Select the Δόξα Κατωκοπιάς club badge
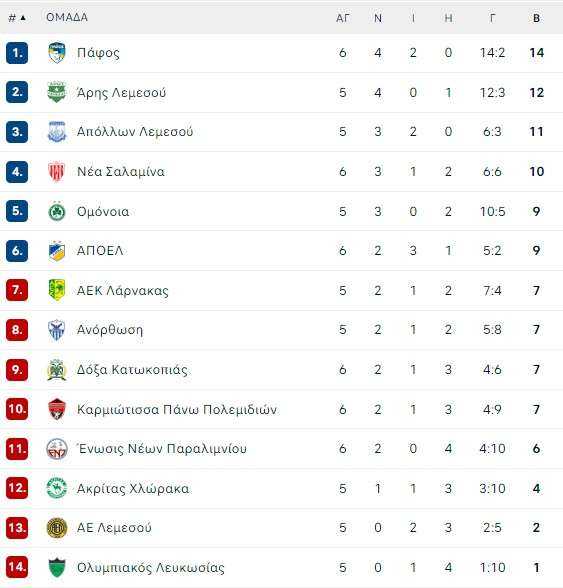 [x=57, y=370]
